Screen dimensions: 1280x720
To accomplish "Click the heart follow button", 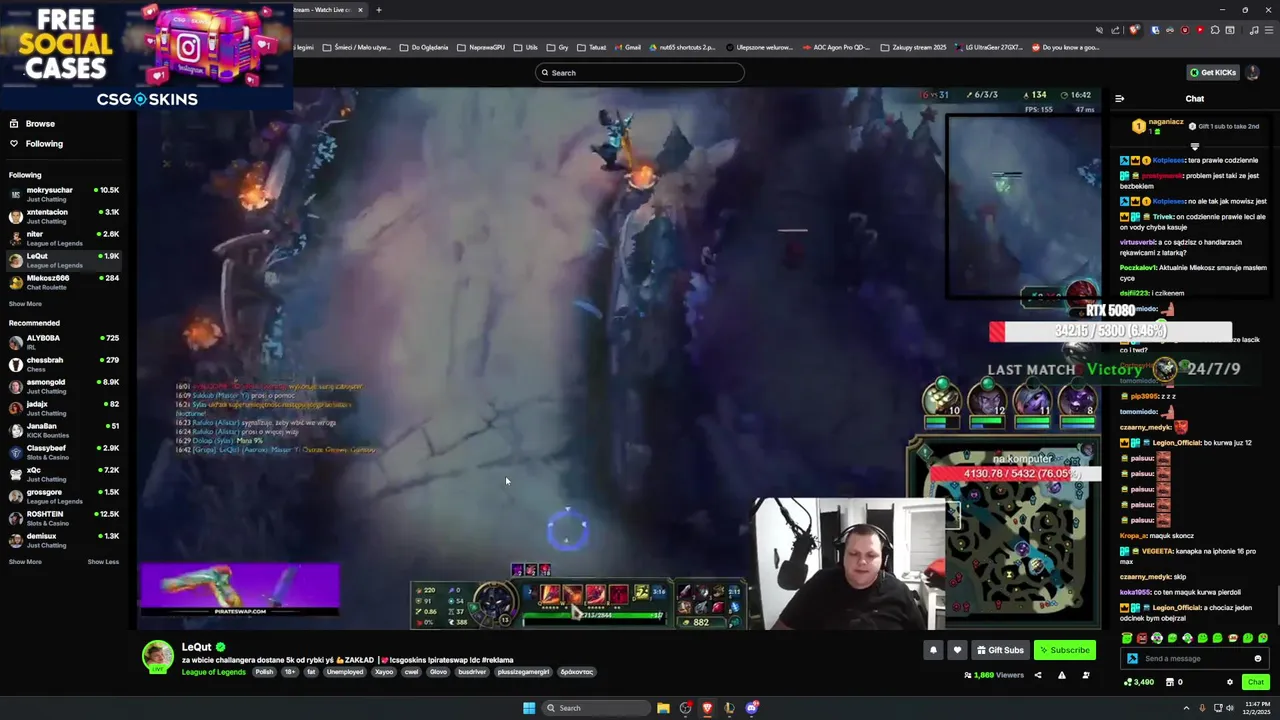I will click(957, 650).
